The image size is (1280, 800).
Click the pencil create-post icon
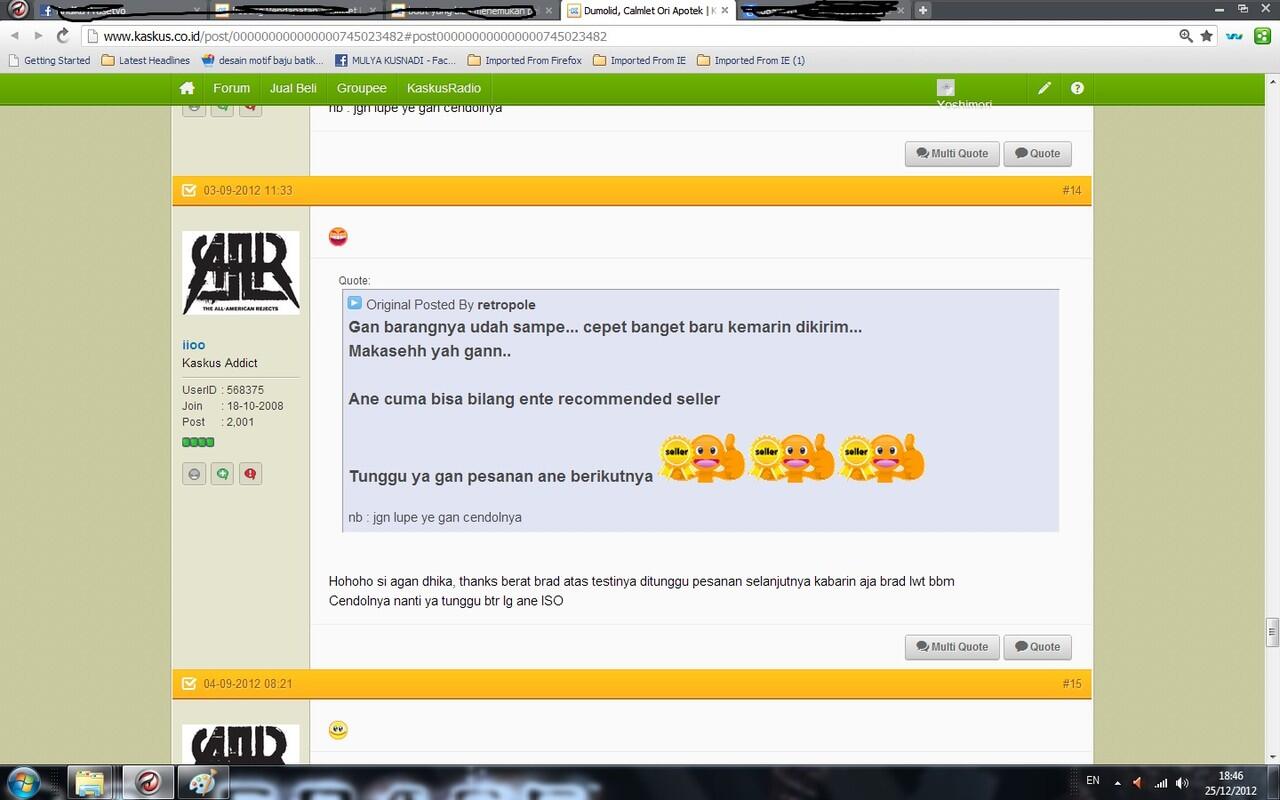[1044, 88]
